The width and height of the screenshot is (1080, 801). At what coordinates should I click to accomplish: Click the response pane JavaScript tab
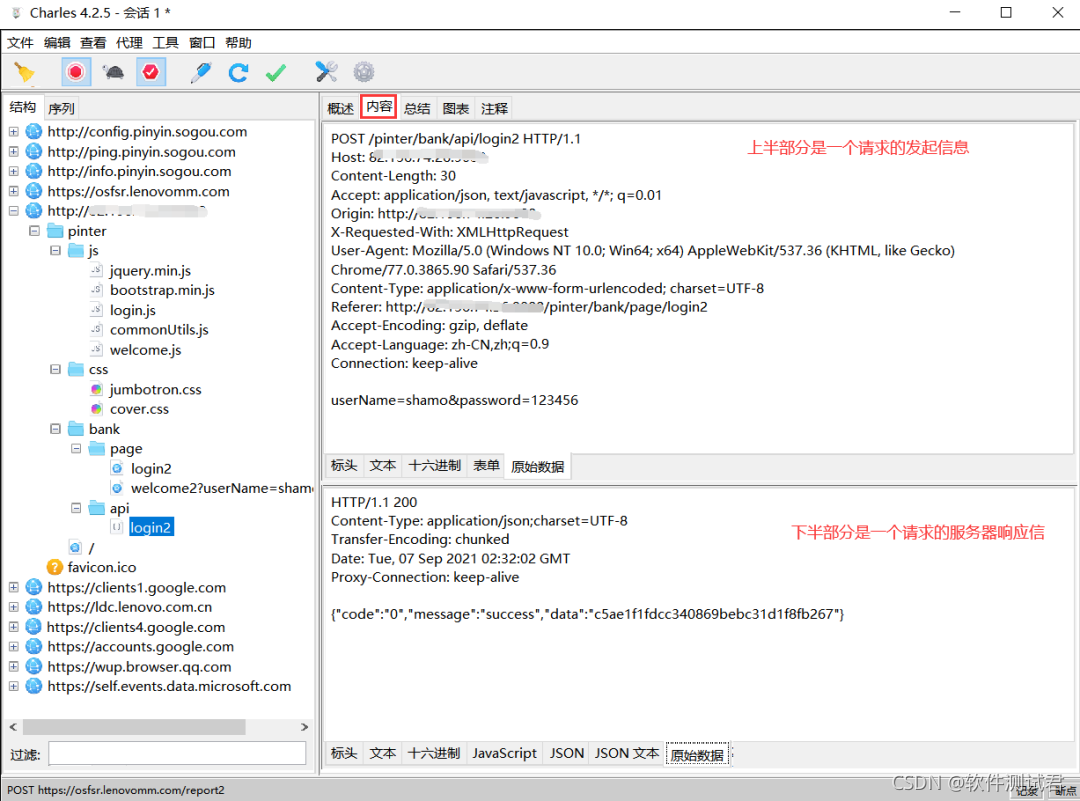coord(504,753)
